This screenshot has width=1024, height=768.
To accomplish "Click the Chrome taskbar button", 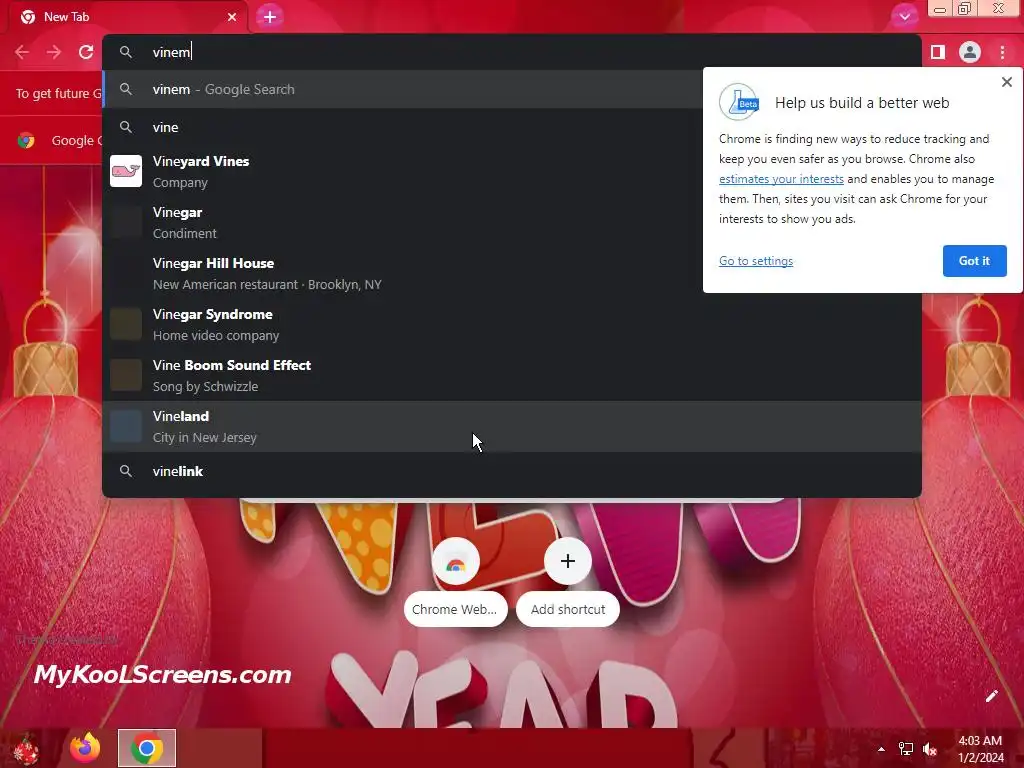I will click(147, 748).
